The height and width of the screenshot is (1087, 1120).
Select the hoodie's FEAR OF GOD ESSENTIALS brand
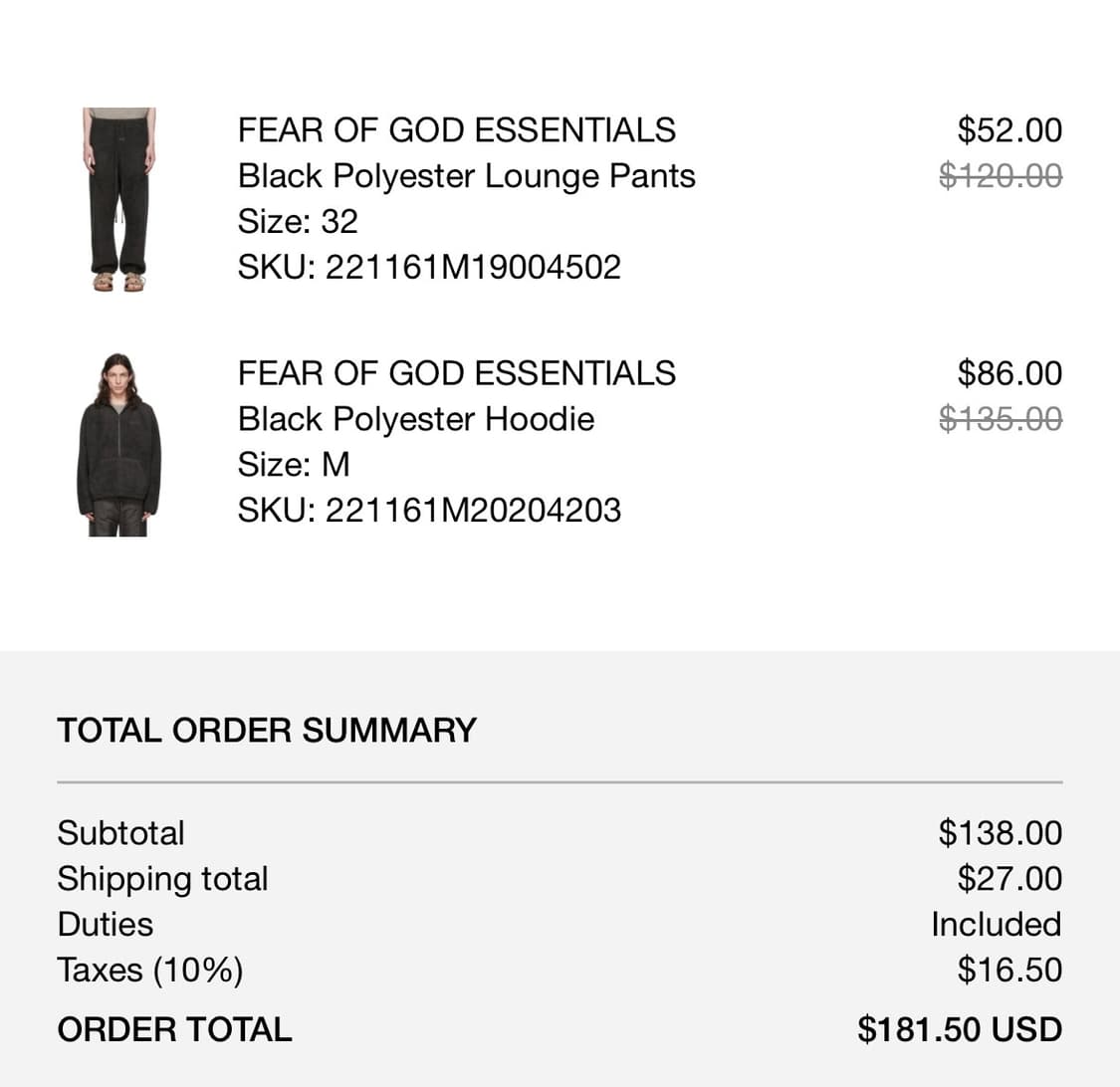[456, 373]
